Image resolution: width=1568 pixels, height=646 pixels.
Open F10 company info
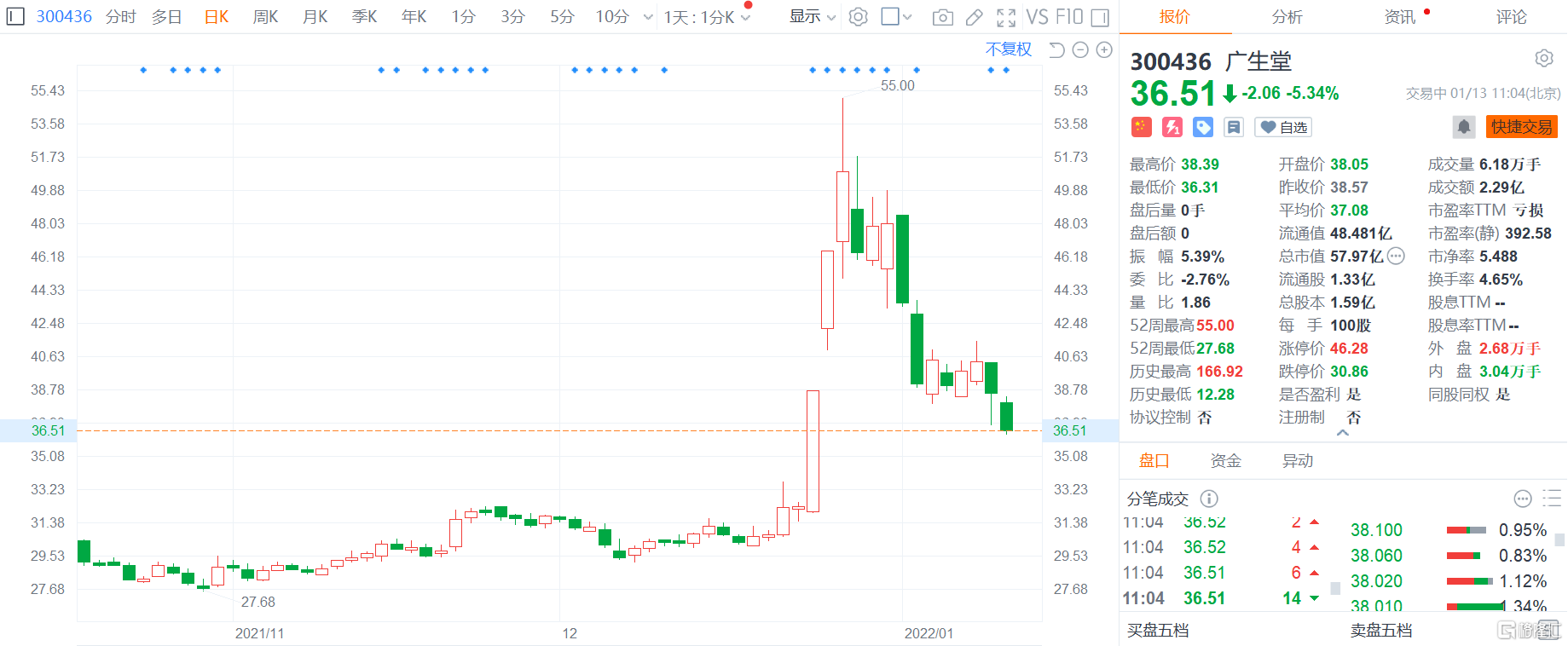(1069, 17)
